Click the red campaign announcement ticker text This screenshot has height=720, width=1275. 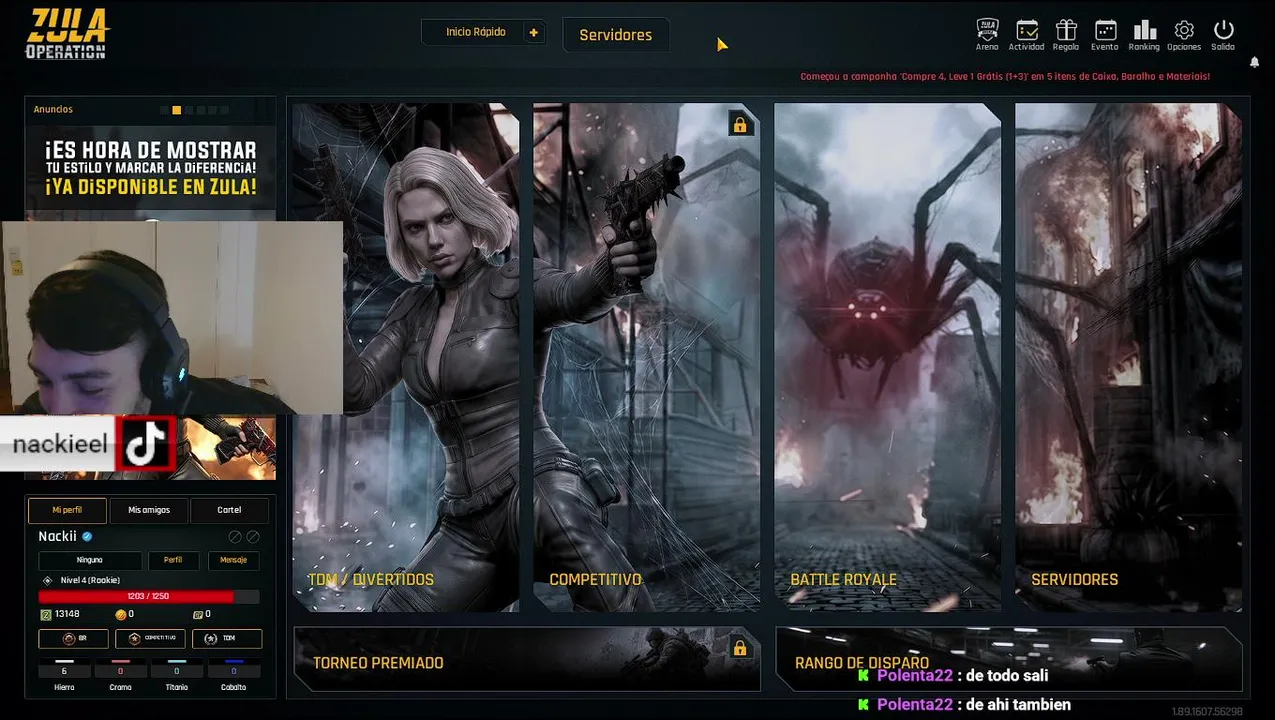click(1005, 76)
